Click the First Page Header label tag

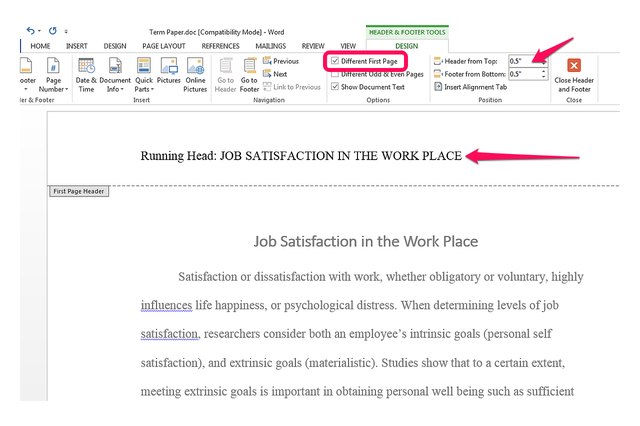79,191
